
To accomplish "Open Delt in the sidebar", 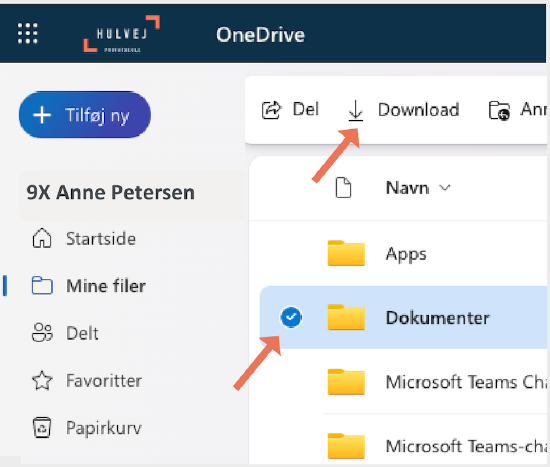I will coord(82,333).
